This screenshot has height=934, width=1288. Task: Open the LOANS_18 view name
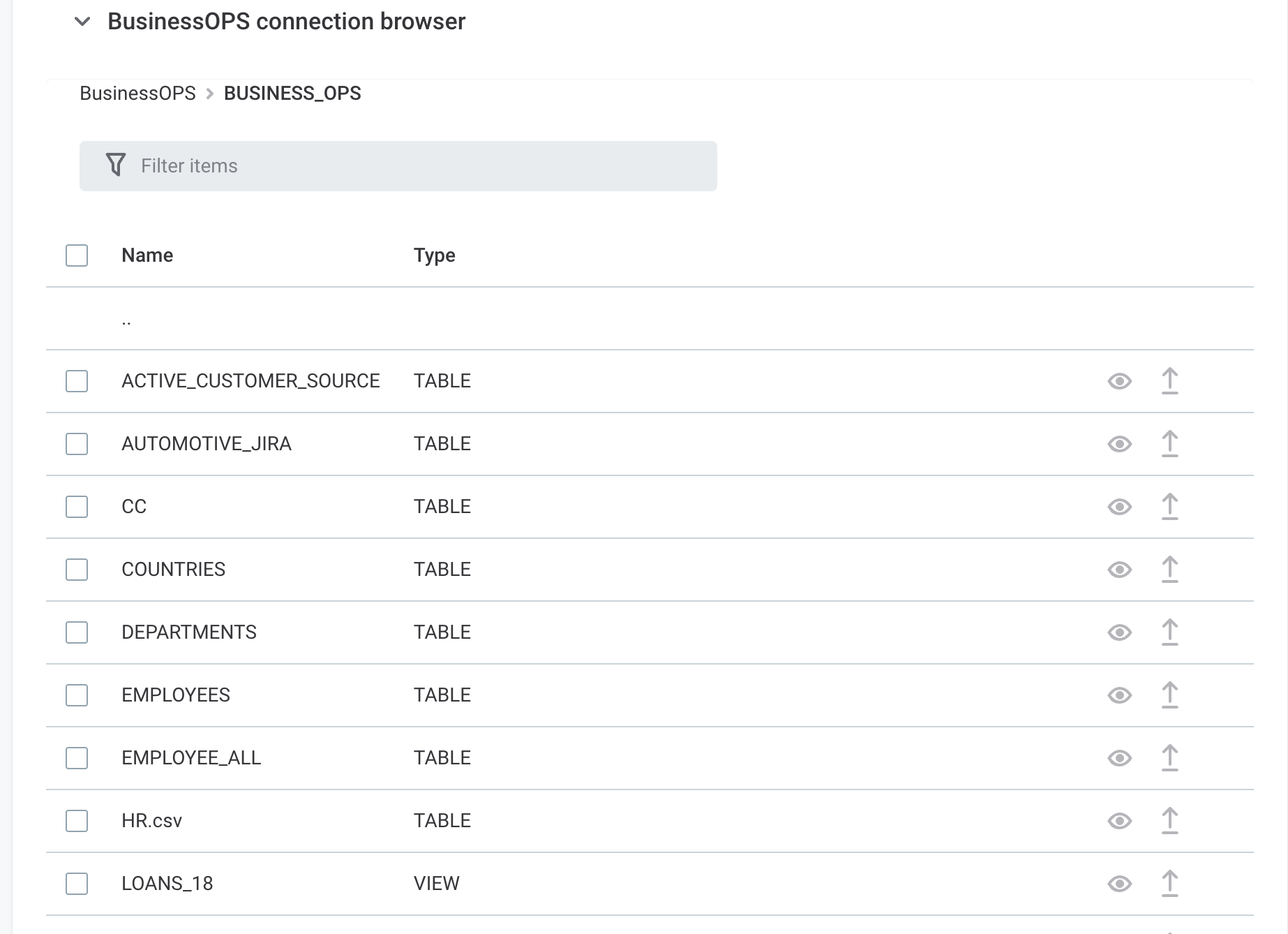[x=167, y=884]
